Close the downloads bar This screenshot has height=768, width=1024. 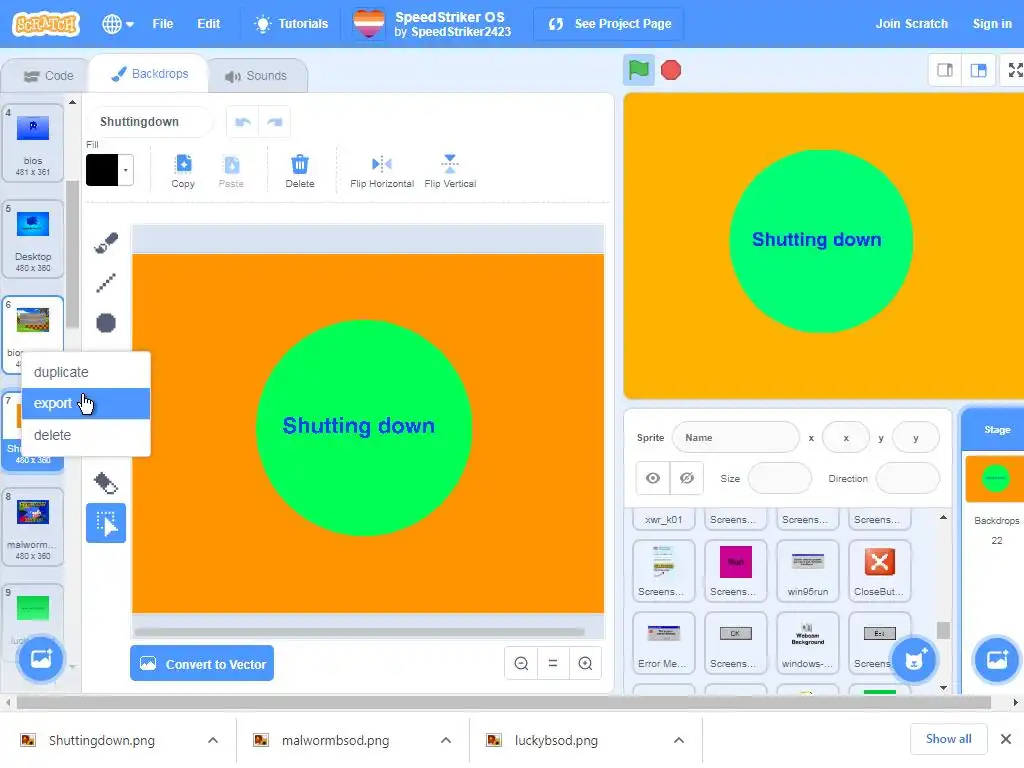click(1006, 739)
